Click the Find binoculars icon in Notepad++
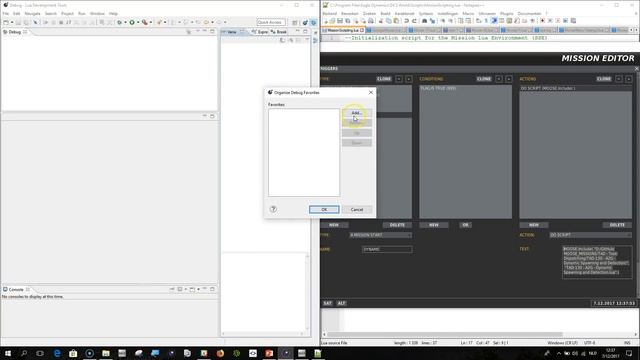Image resolution: width=640 pixels, height=360 pixels. point(424,21)
